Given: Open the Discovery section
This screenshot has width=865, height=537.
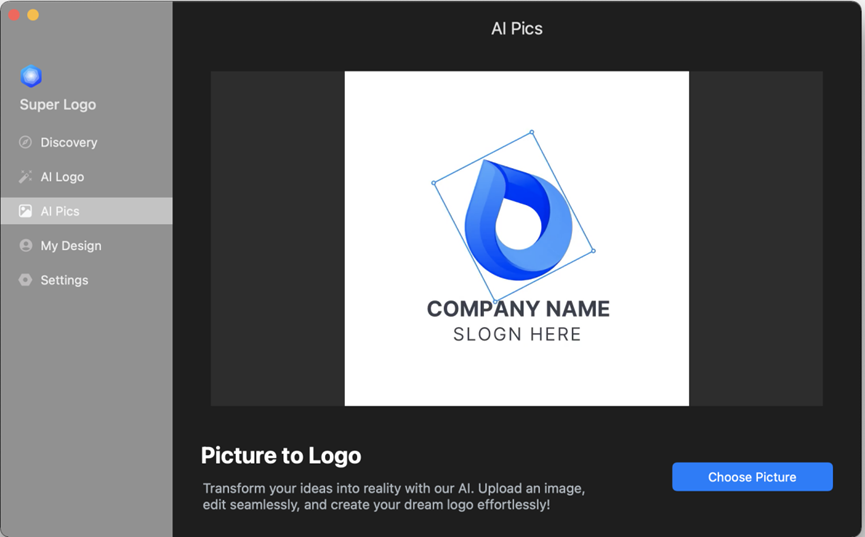Looking at the screenshot, I should tap(87, 142).
